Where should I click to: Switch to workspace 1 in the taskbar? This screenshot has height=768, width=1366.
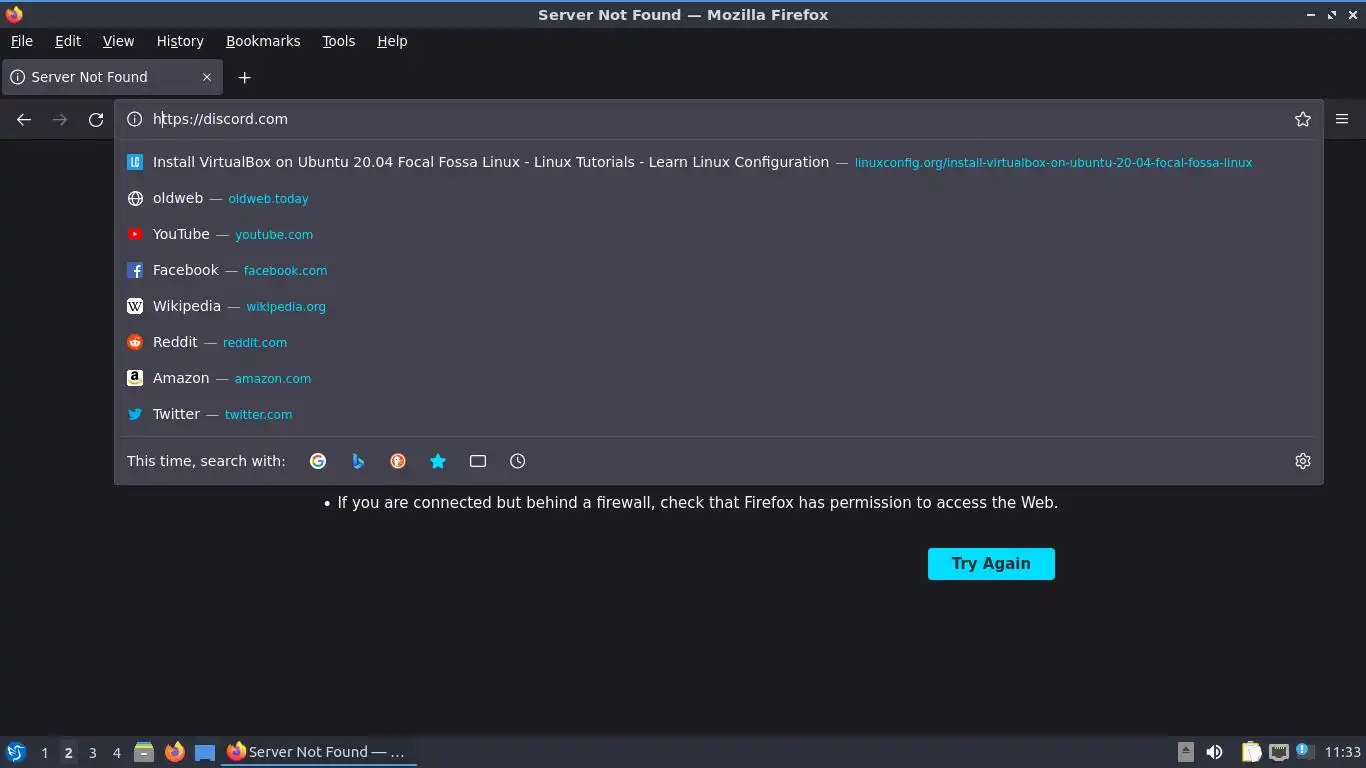pos(44,752)
